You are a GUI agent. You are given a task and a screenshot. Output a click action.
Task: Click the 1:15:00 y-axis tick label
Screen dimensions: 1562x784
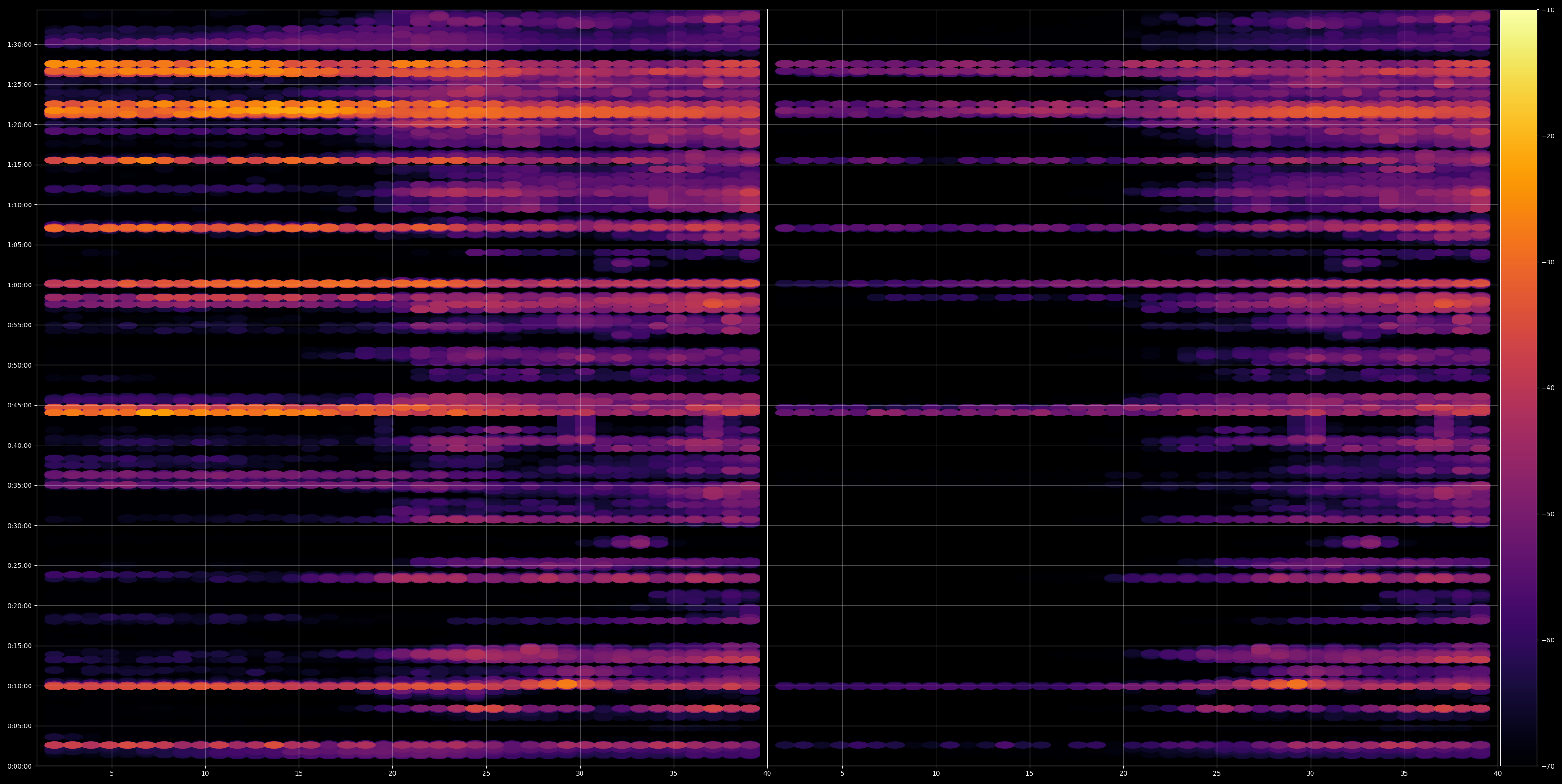click(19, 165)
